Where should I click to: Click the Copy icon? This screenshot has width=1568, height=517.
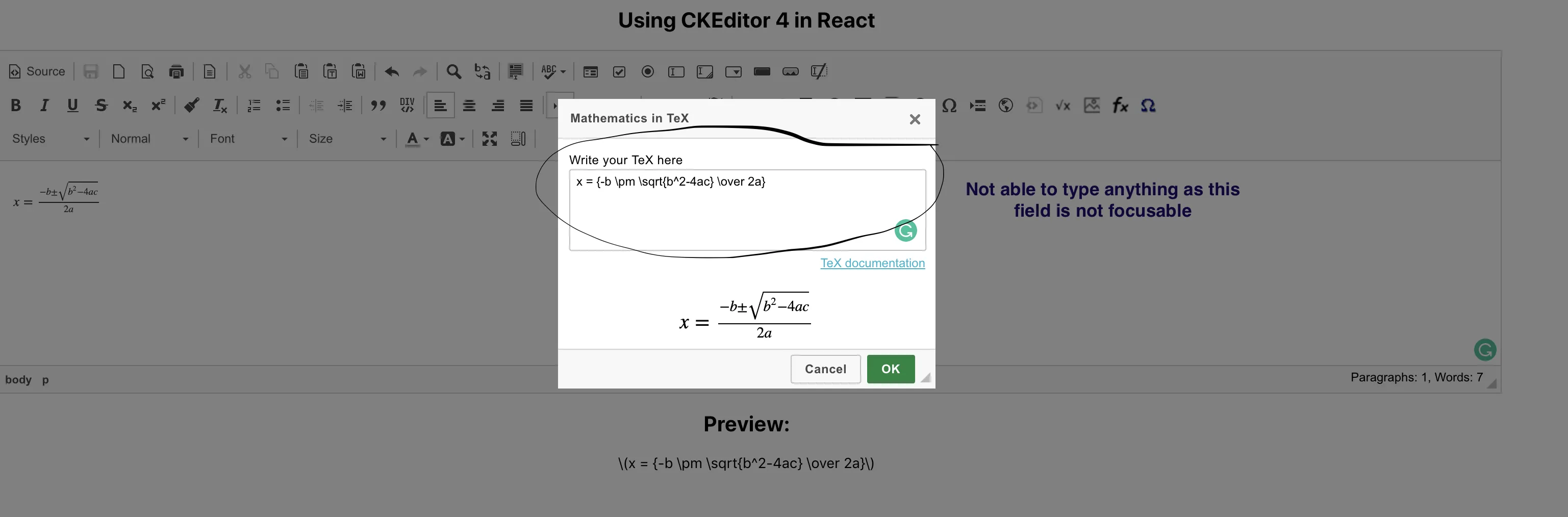point(272,72)
